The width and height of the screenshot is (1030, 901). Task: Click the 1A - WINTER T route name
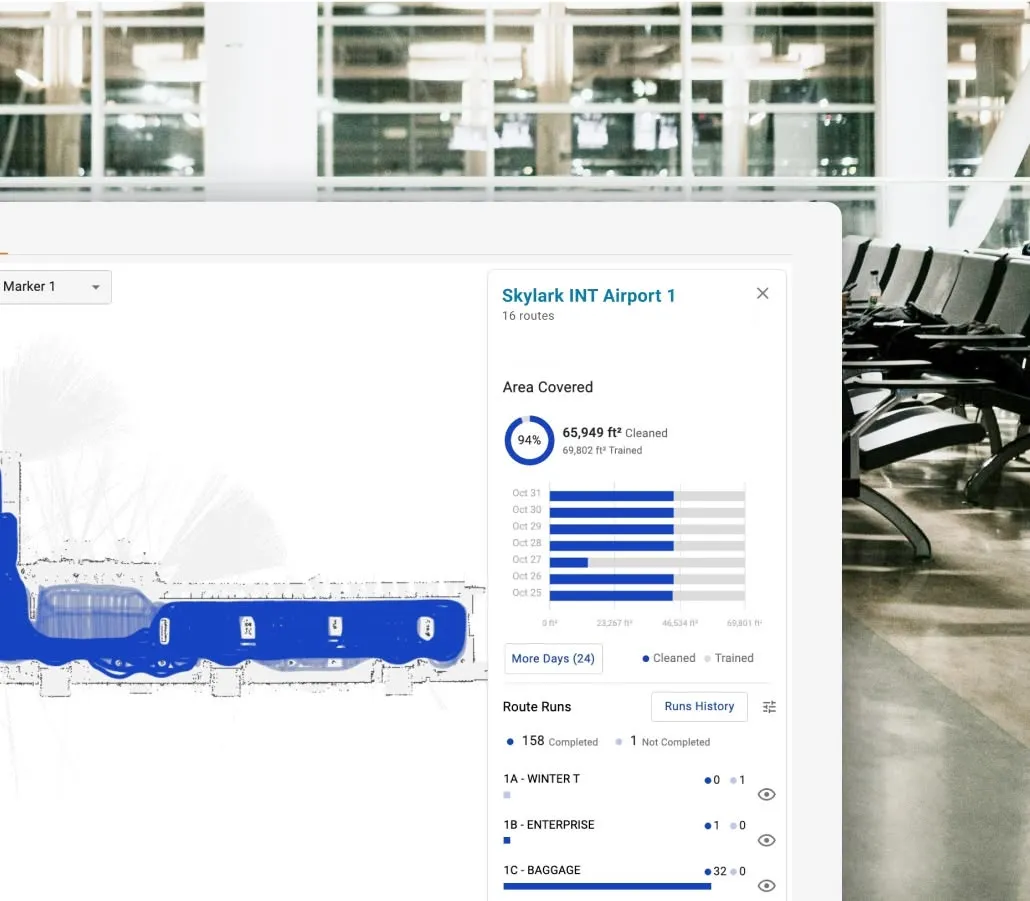coord(541,779)
